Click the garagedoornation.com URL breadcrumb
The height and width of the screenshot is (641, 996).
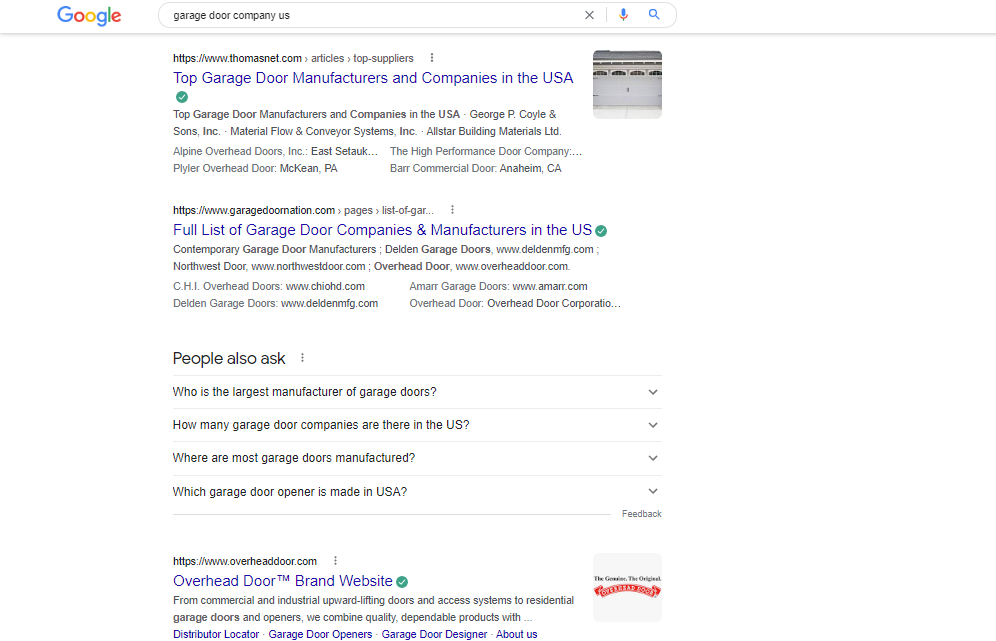(303, 210)
